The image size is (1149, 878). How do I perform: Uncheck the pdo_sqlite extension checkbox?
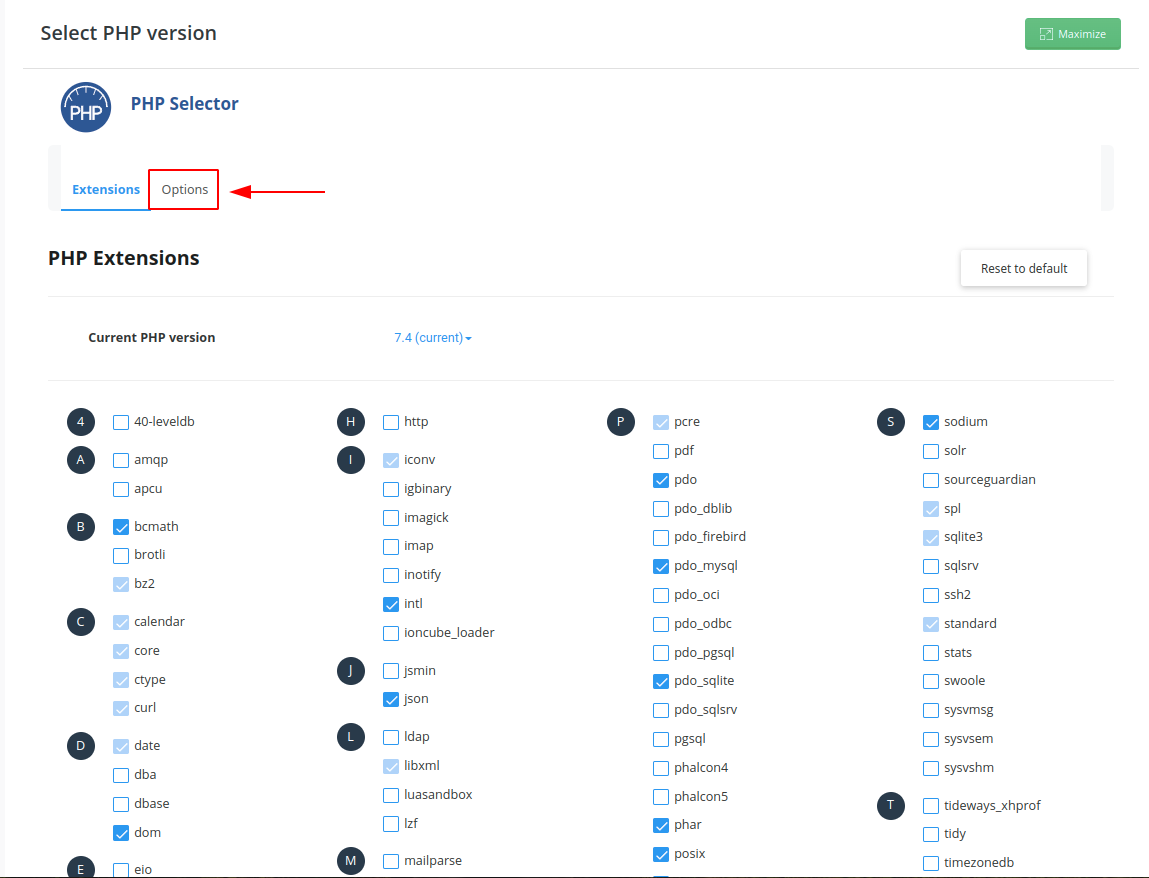point(661,682)
